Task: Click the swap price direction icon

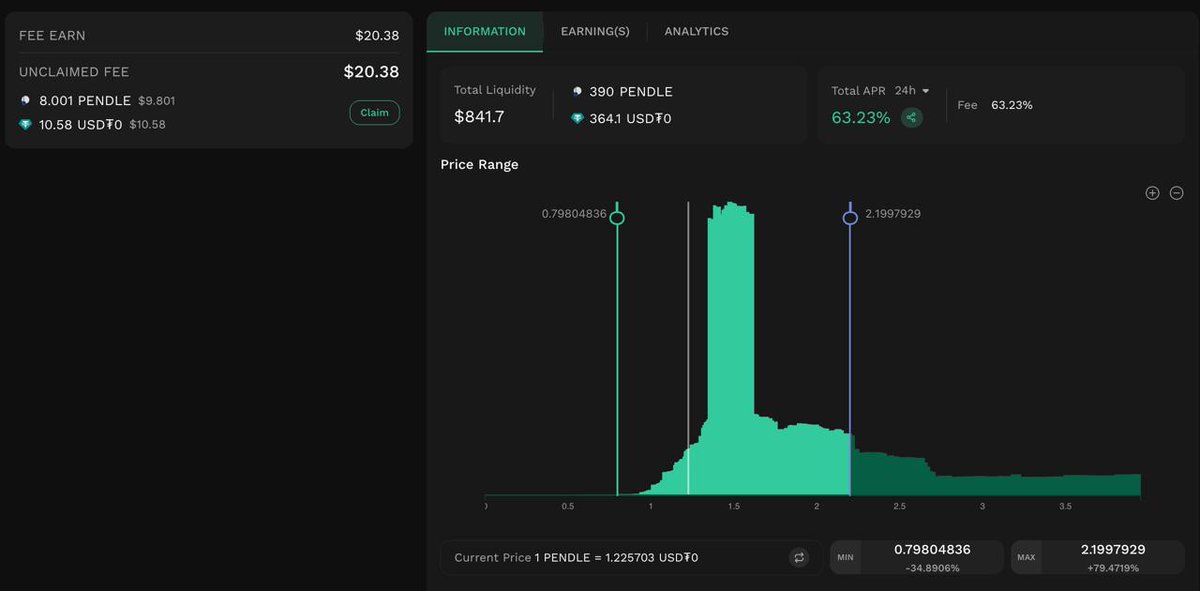Action: (799, 558)
